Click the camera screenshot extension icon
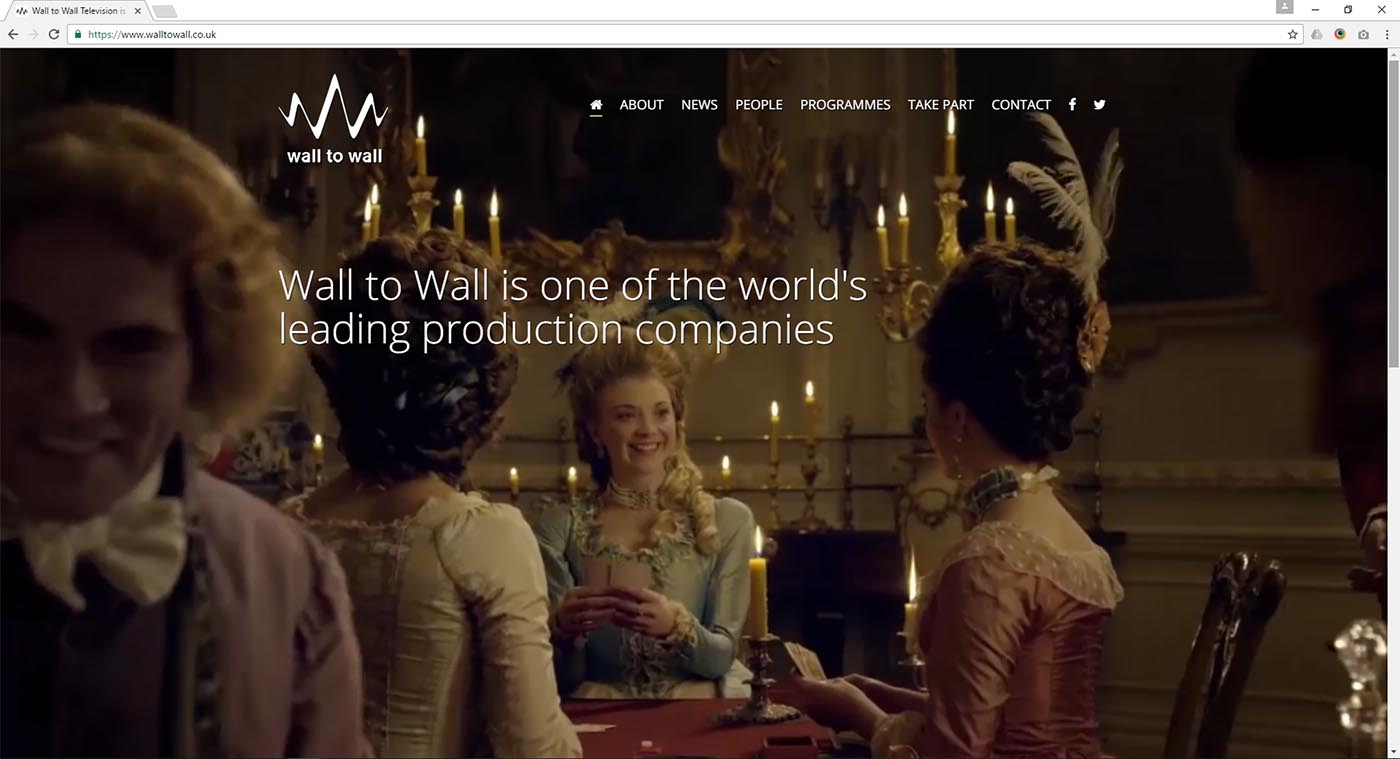The image size is (1400, 759). 1363,34
